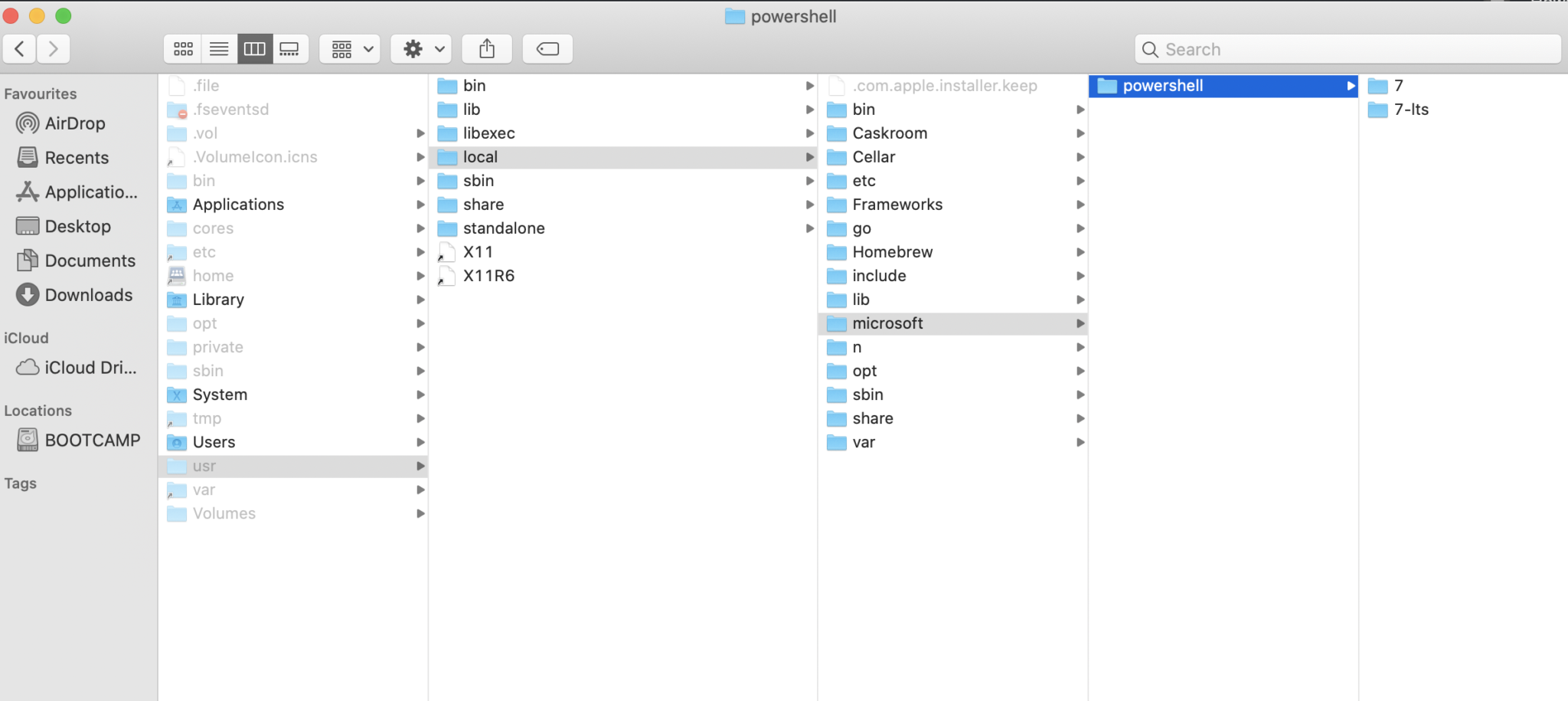
Task: Switch to gallery view mode
Action: [289, 48]
